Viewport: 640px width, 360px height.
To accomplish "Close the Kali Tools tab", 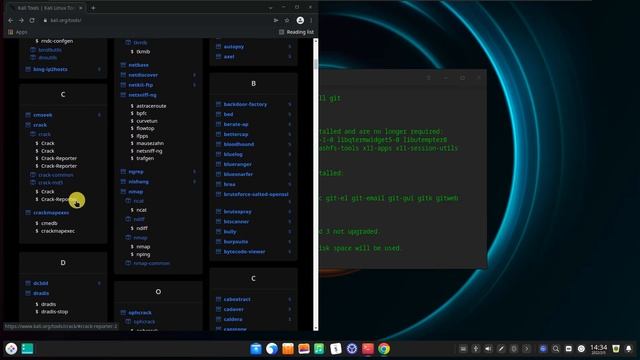I will click(x=81, y=8).
